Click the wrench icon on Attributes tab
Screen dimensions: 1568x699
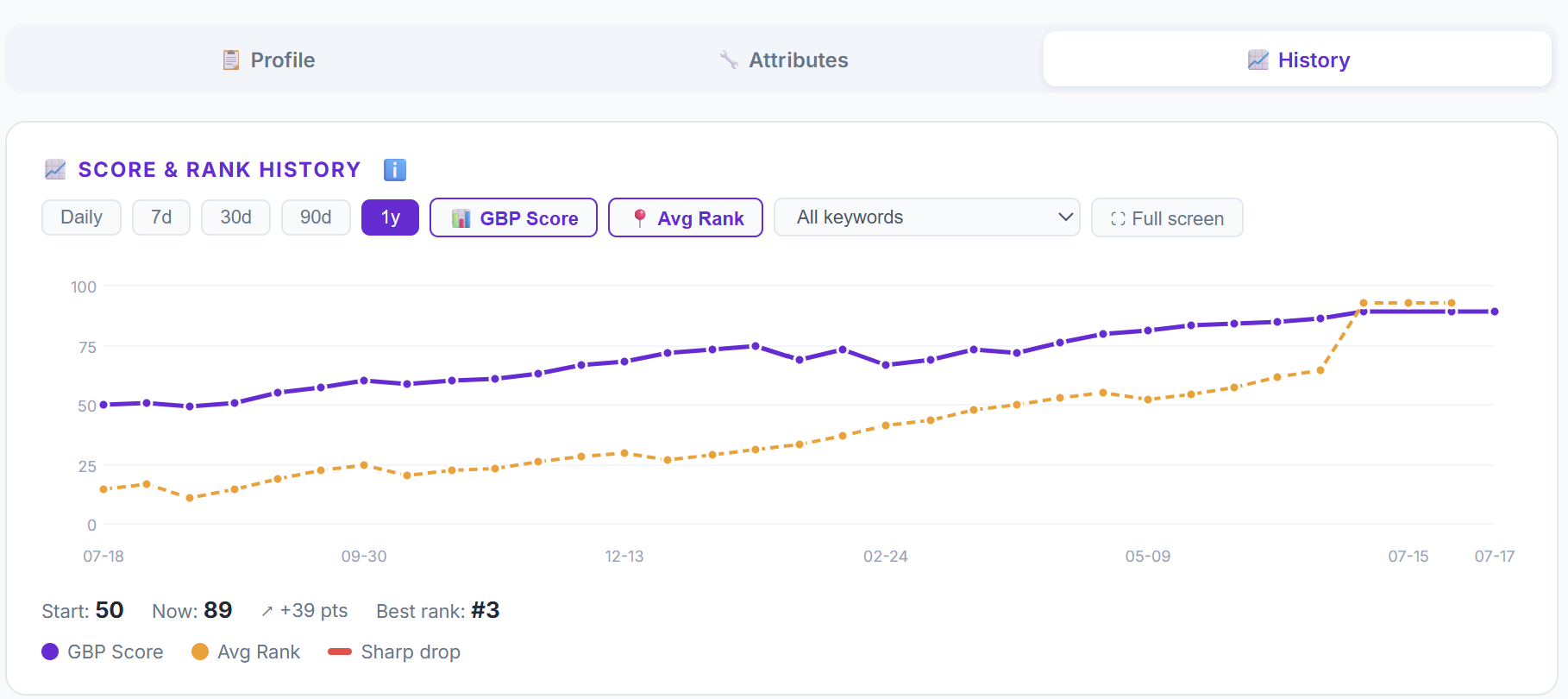pyautogui.click(x=729, y=60)
